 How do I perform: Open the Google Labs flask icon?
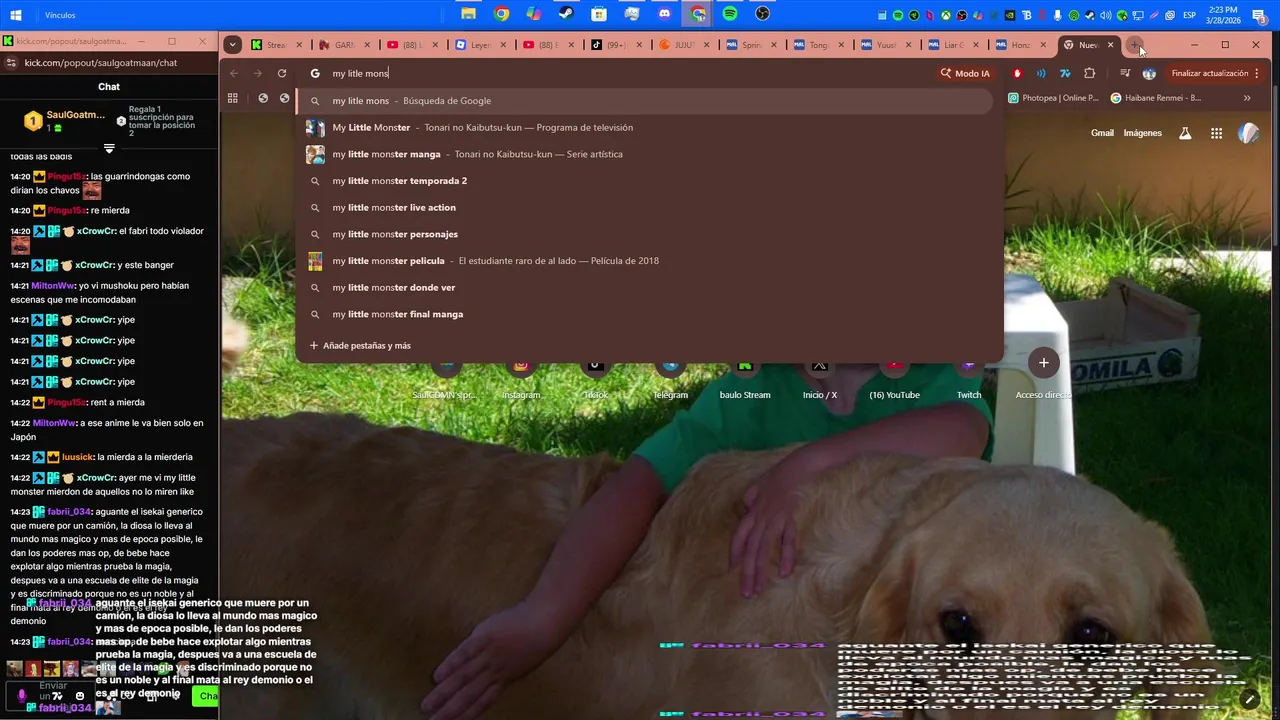(1185, 133)
